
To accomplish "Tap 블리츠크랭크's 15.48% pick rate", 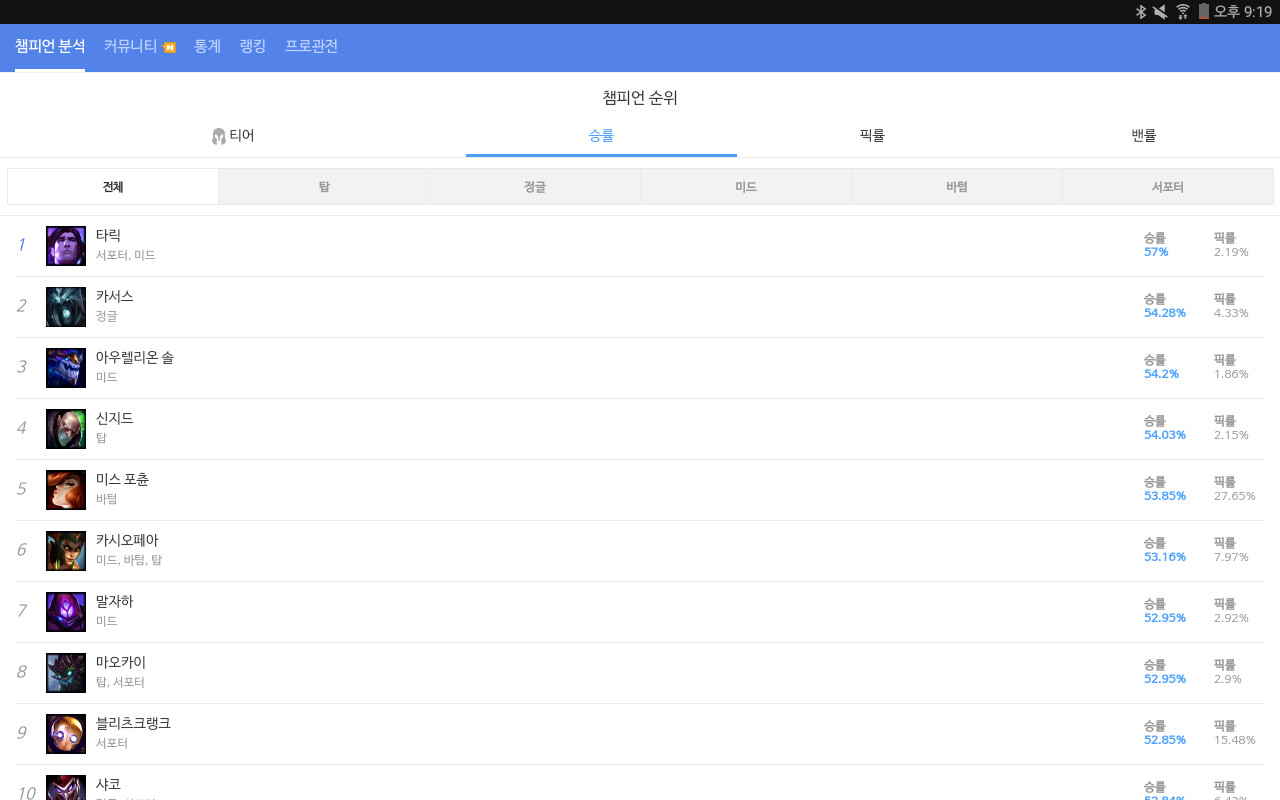I will coord(1235,740).
